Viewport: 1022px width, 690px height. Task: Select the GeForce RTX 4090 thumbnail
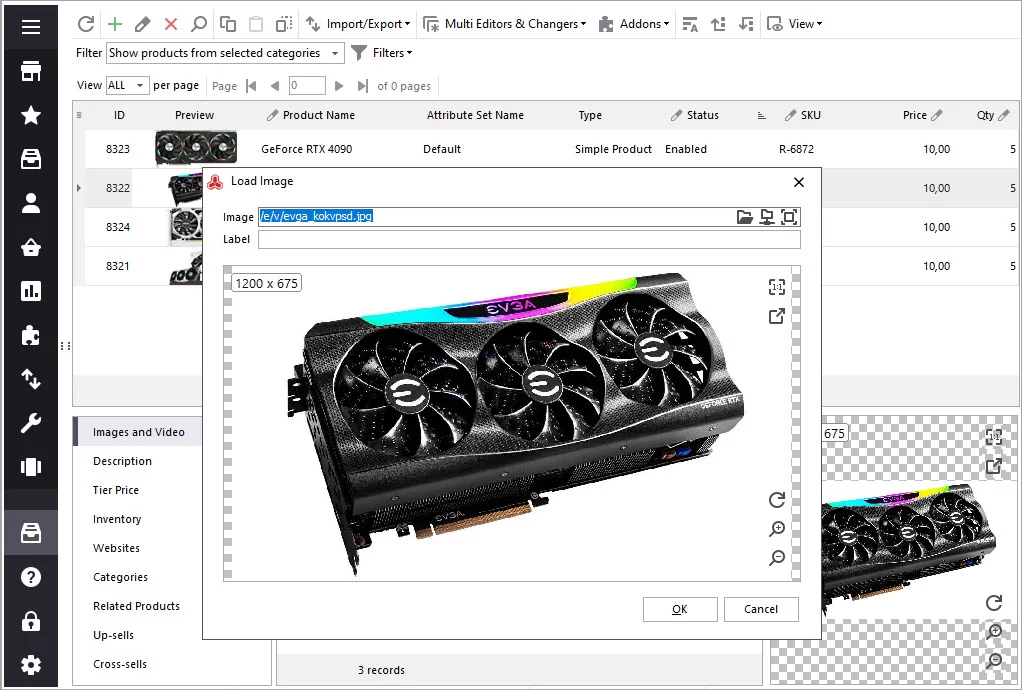pyautogui.click(x=196, y=149)
